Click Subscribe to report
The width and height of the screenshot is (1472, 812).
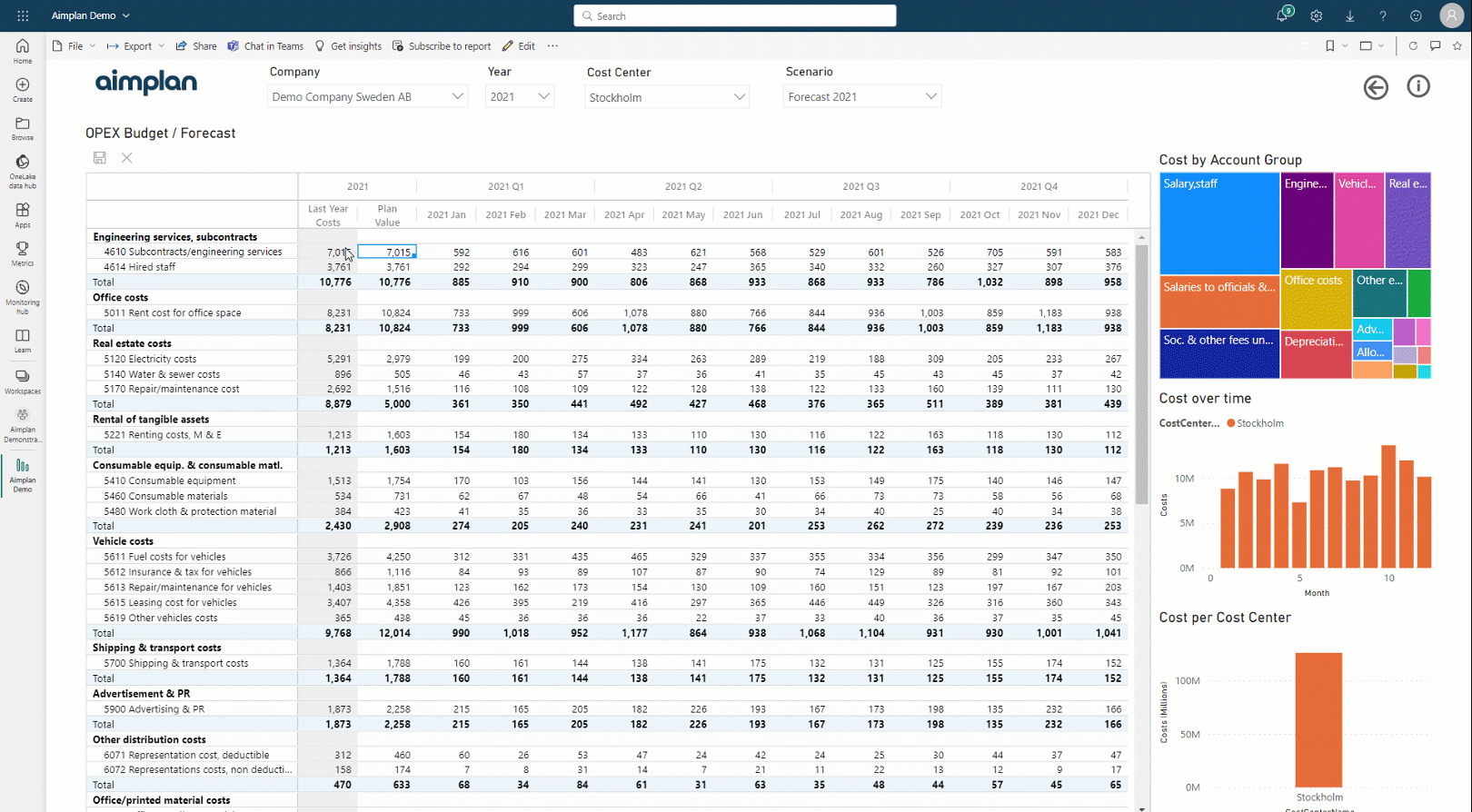tap(442, 45)
